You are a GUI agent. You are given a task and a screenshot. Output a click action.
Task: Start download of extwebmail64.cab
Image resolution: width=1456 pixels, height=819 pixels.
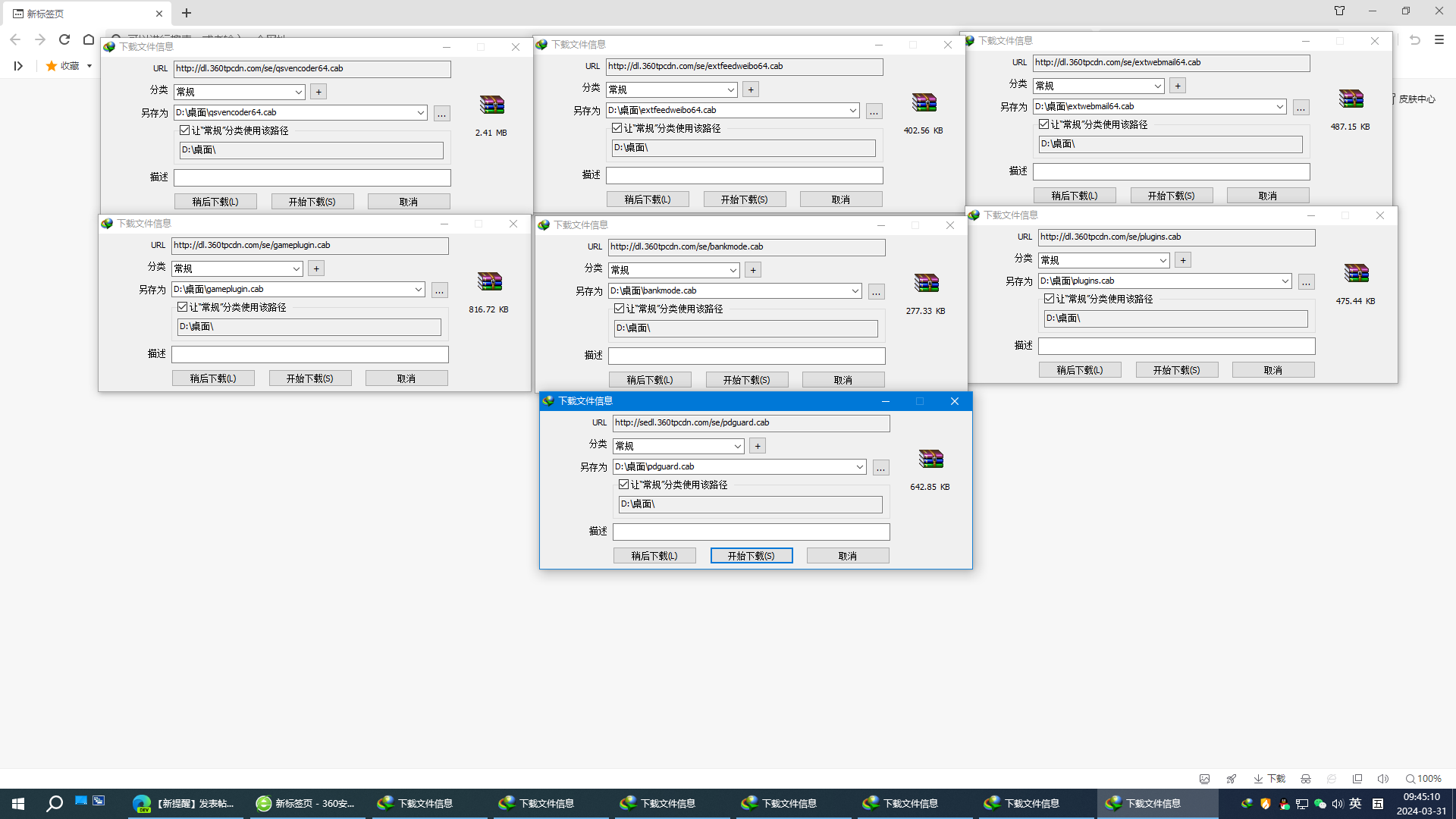(1172, 196)
